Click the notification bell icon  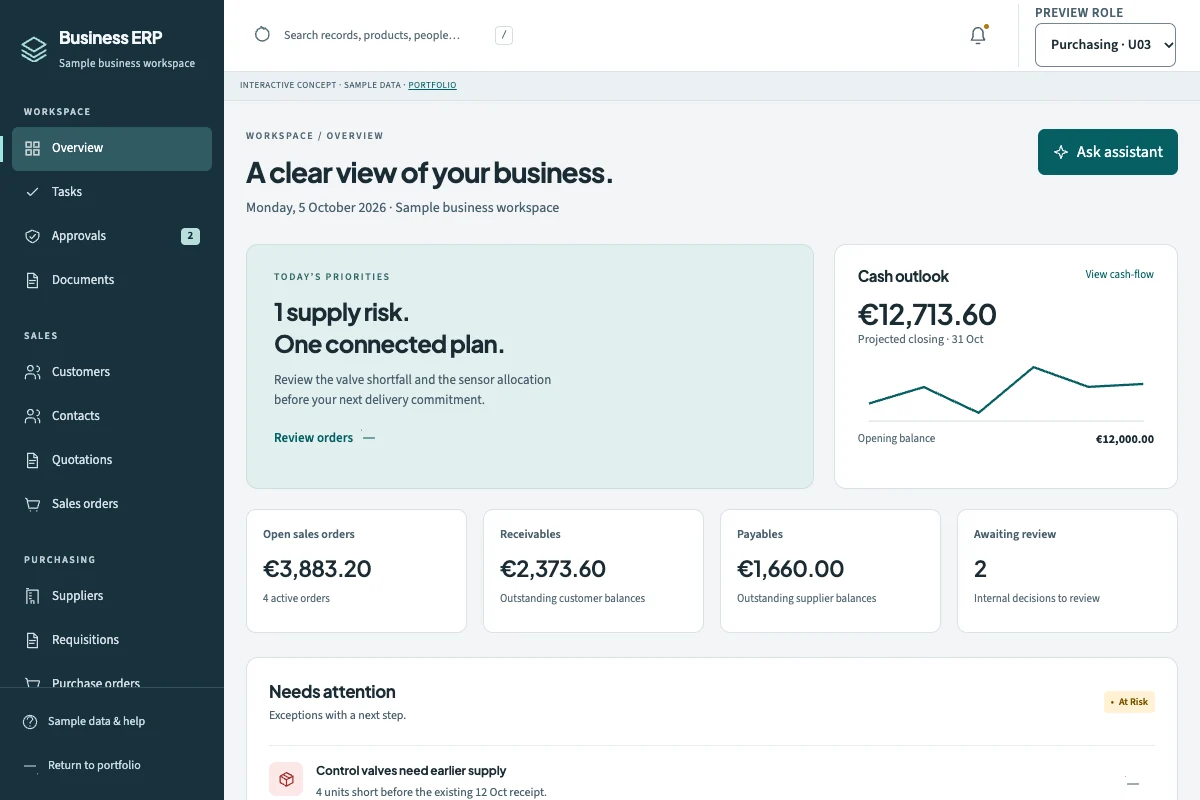pos(978,35)
